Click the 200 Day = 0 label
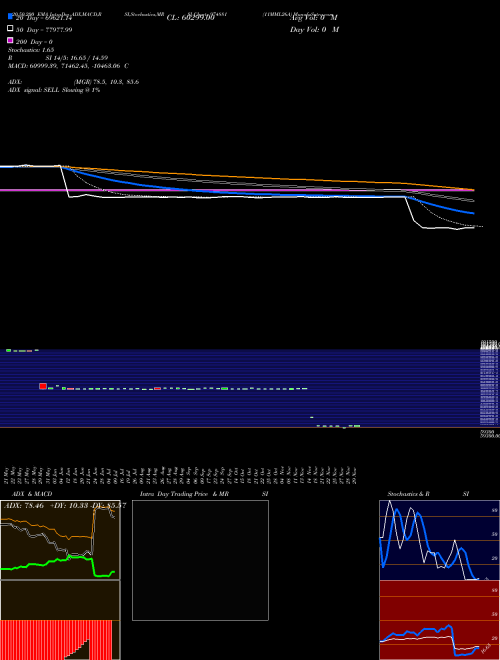 point(34,42)
